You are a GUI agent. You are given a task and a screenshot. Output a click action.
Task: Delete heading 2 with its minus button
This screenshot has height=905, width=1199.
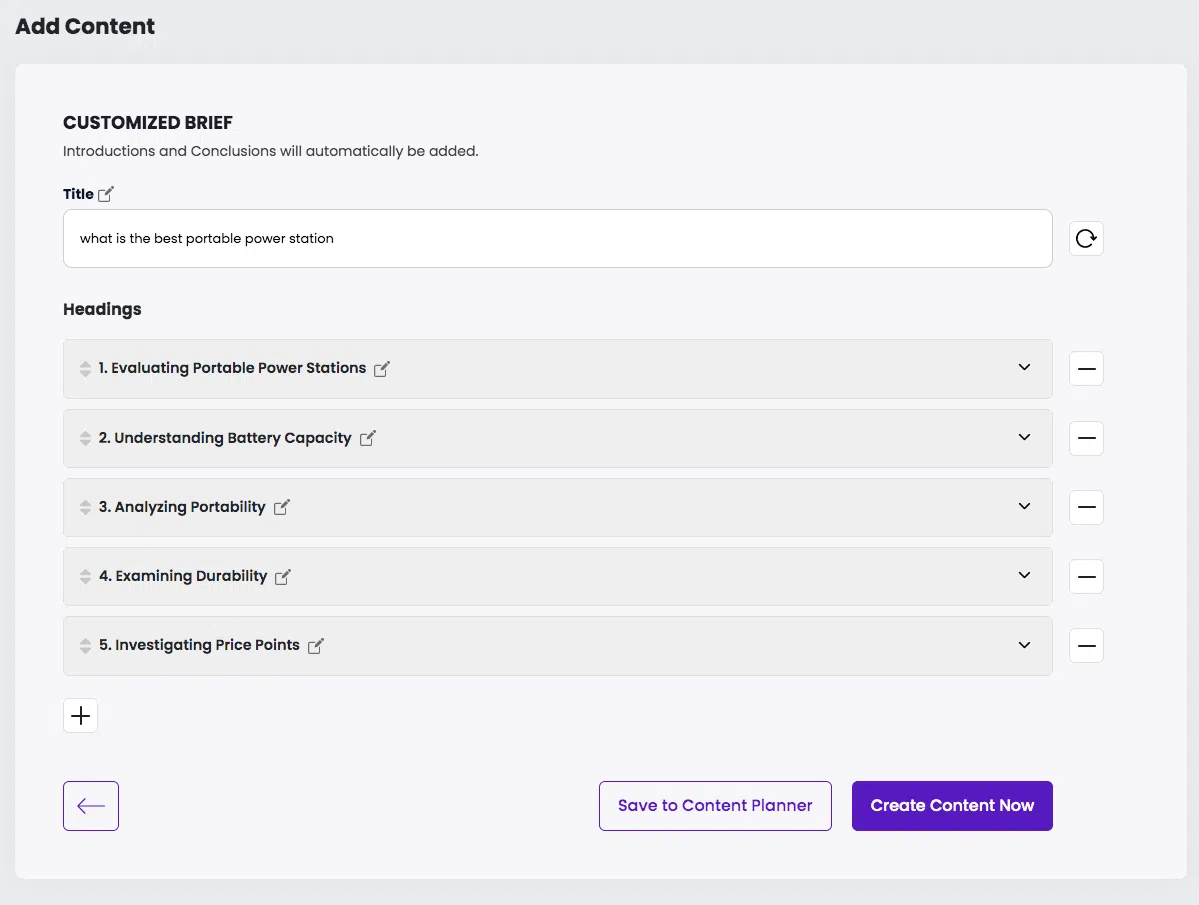coord(1086,438)
